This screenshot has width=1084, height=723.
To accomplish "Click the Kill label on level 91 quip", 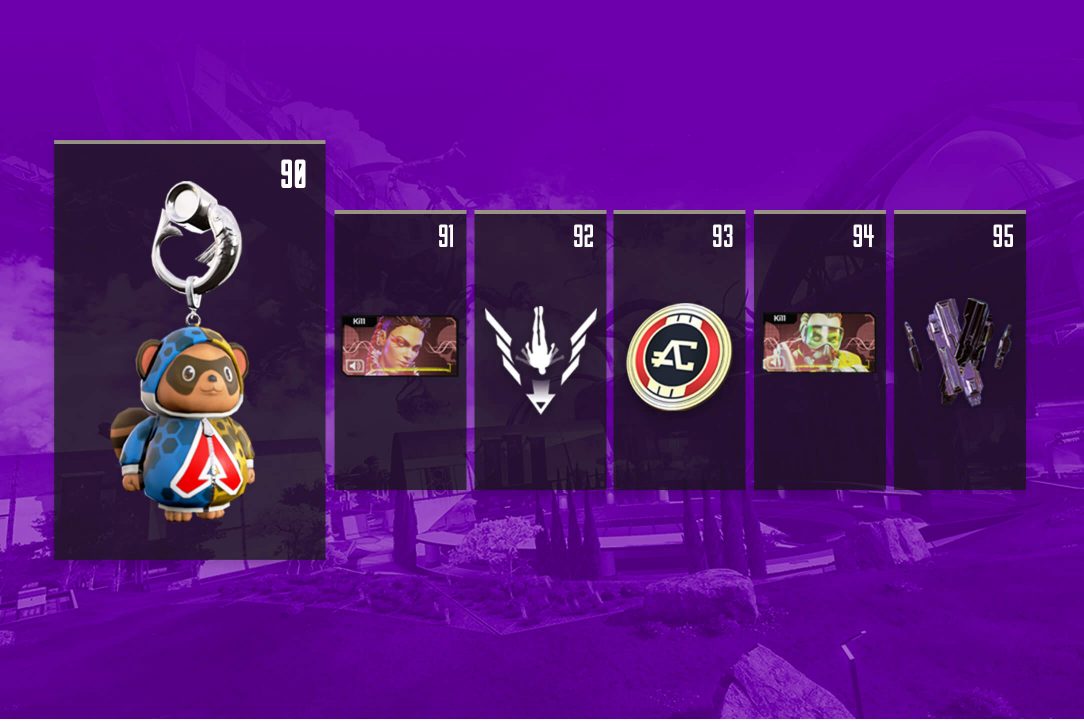I will click(x=359, y=321).
